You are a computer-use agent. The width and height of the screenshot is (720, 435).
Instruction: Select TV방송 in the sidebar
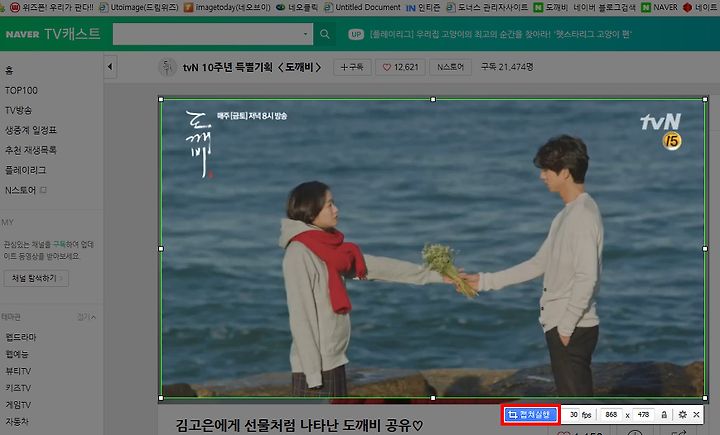click(18, 110)
